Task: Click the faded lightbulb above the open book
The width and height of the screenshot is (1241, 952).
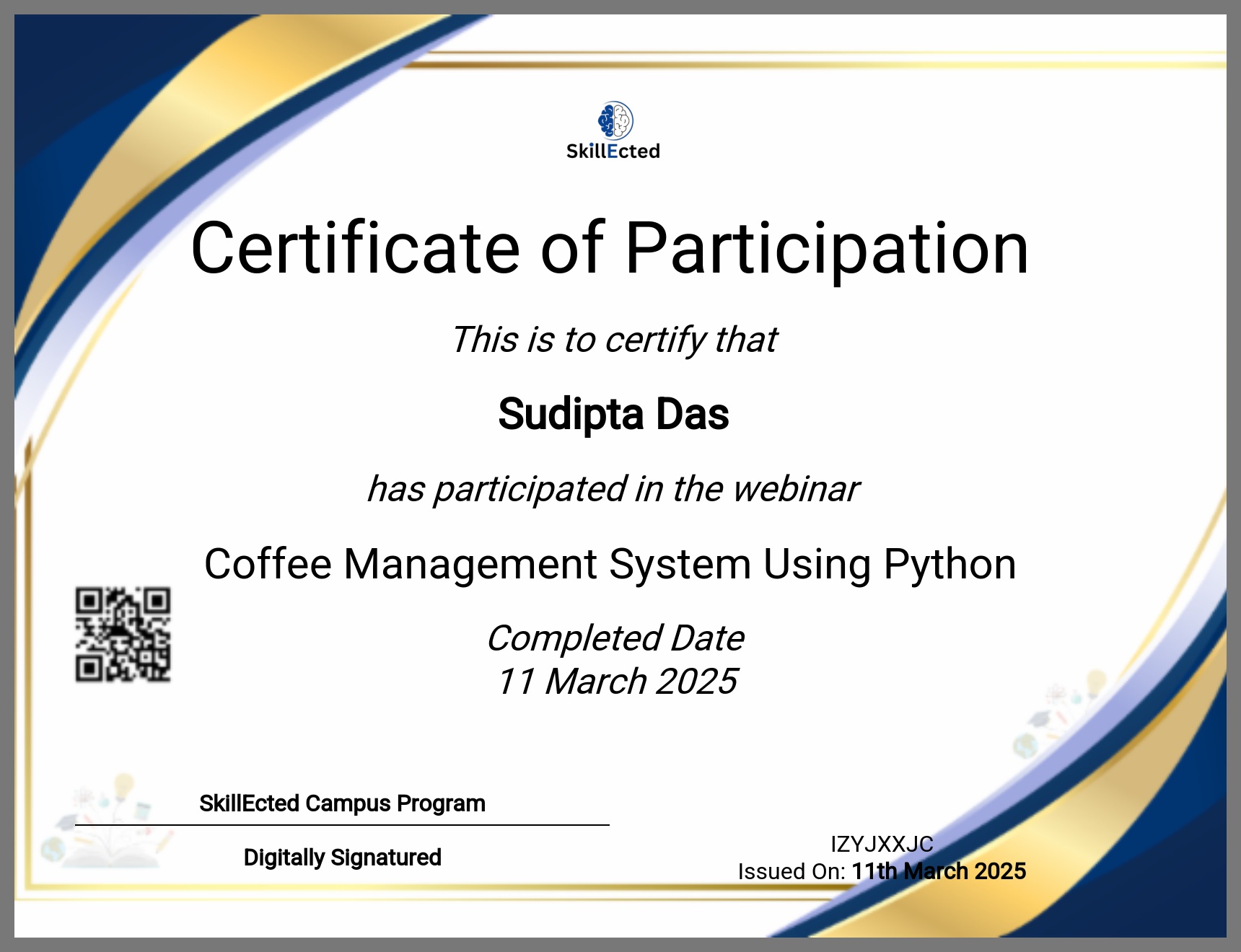Action: 125,786
